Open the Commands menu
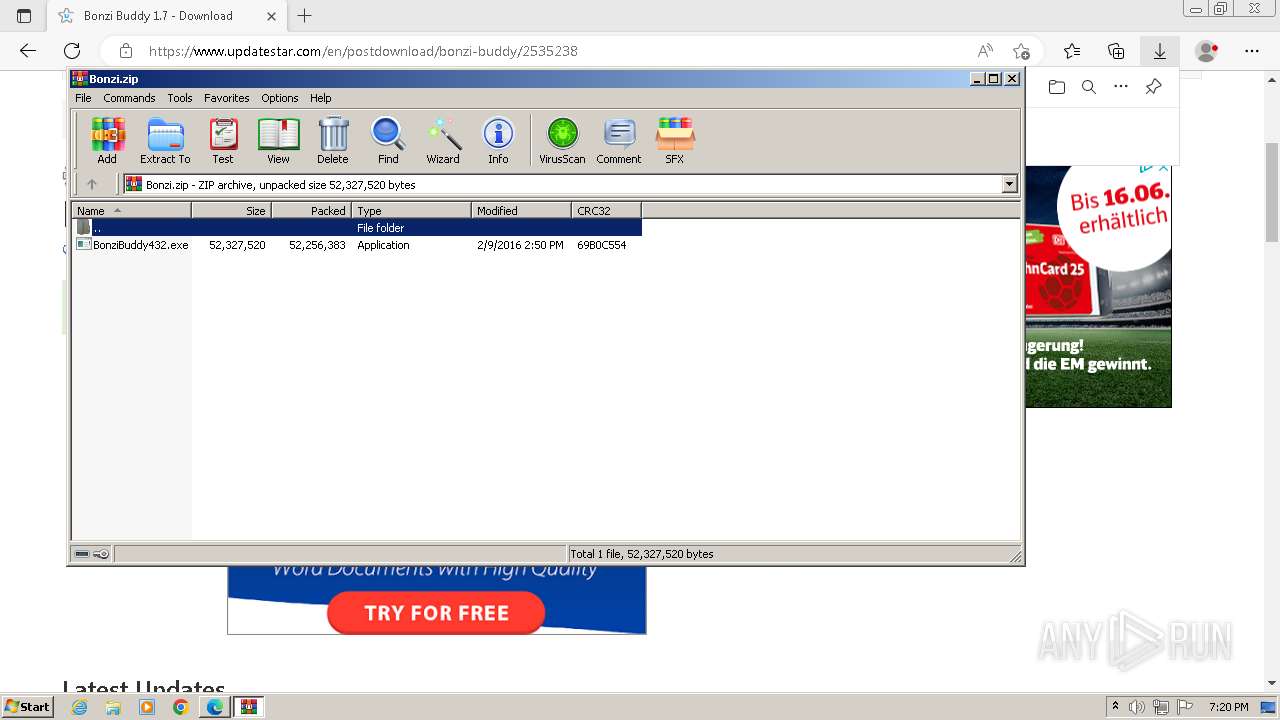1280x720 pixels. pyautogui.click(x=129, y=98)
